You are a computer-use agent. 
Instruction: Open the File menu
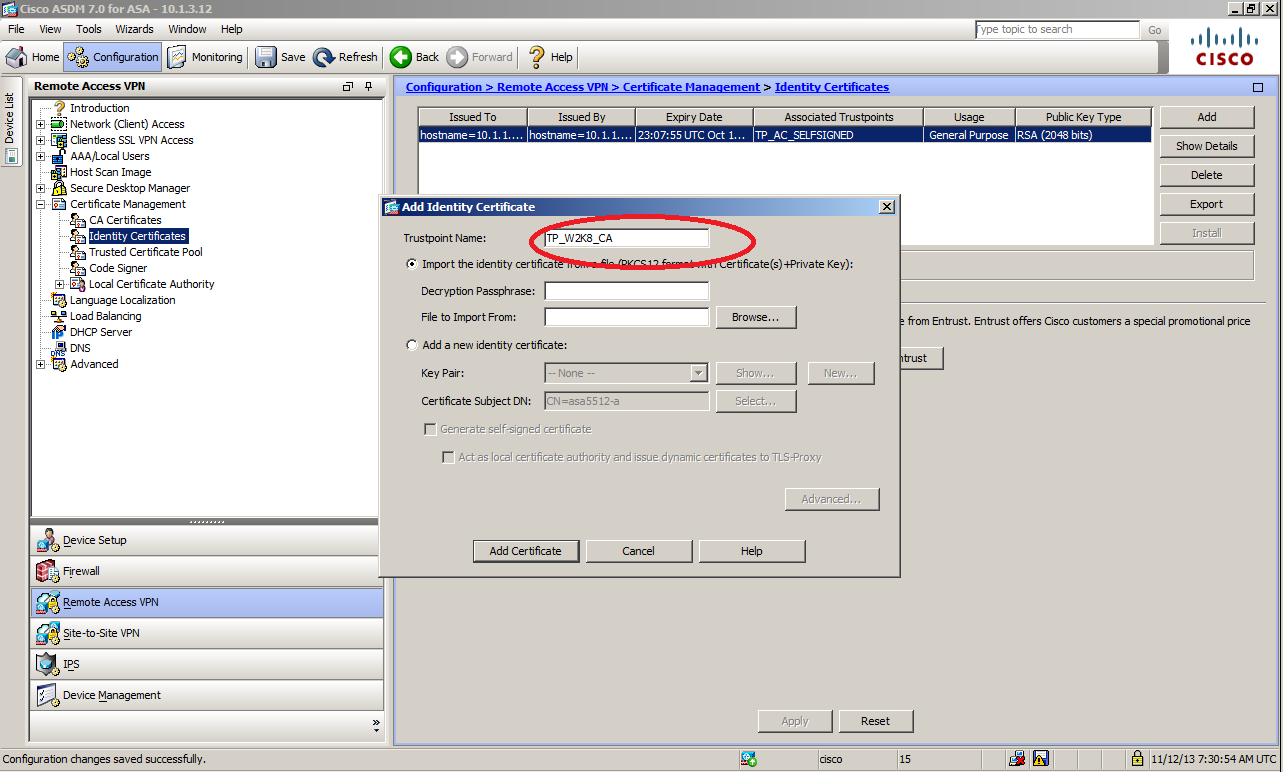pos(16,29)
